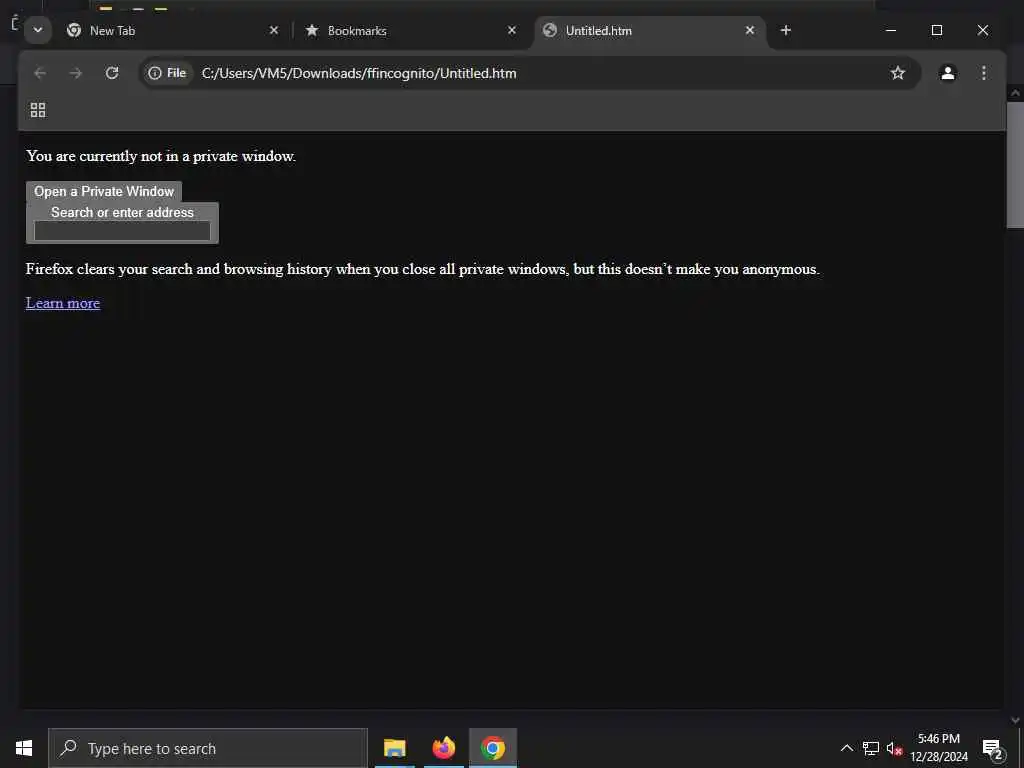Click scrollbar down arrow
The width and height of the screenshot is (1024, 768).
1015,720
